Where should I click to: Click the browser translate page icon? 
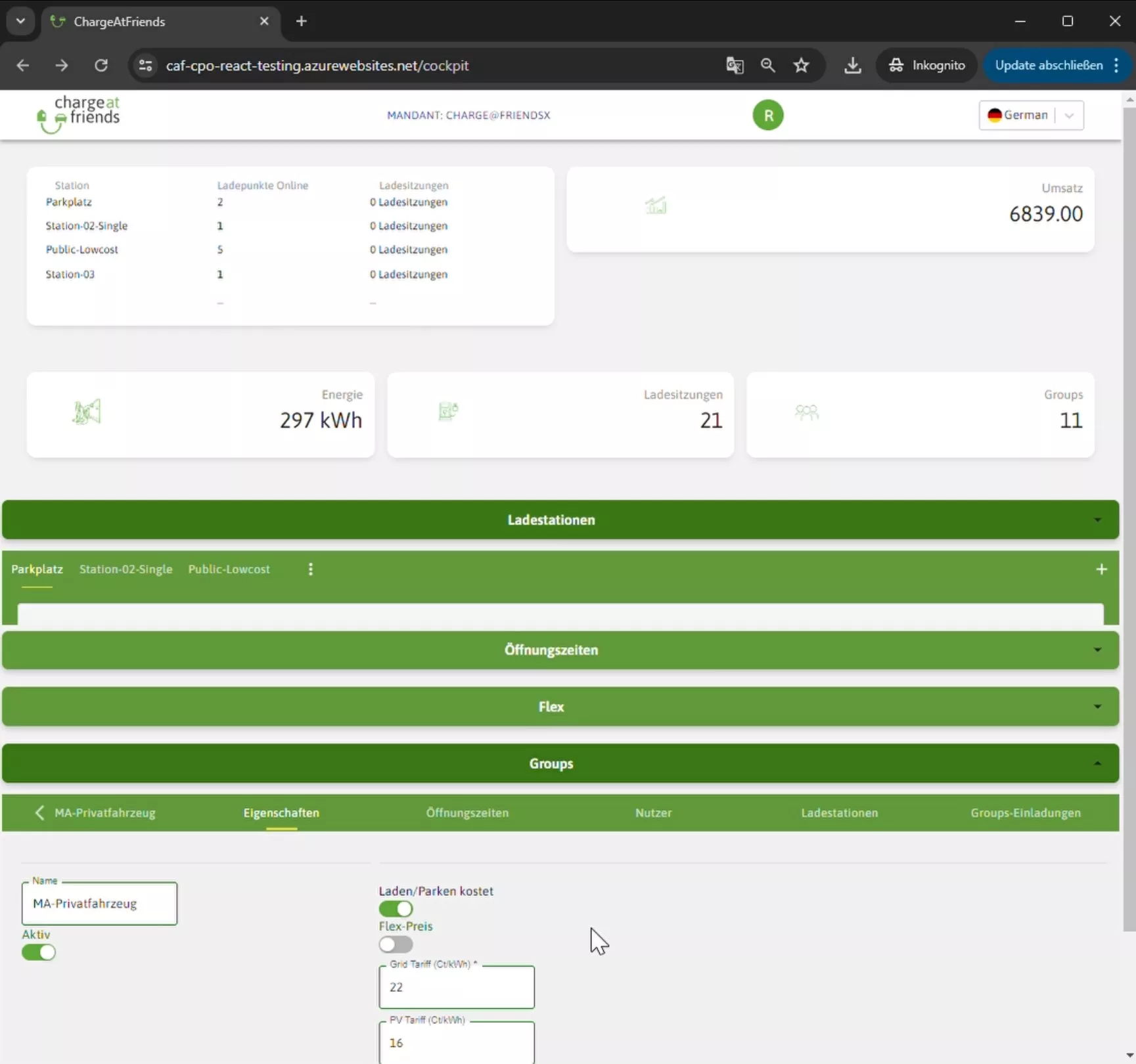coord(735,66)
